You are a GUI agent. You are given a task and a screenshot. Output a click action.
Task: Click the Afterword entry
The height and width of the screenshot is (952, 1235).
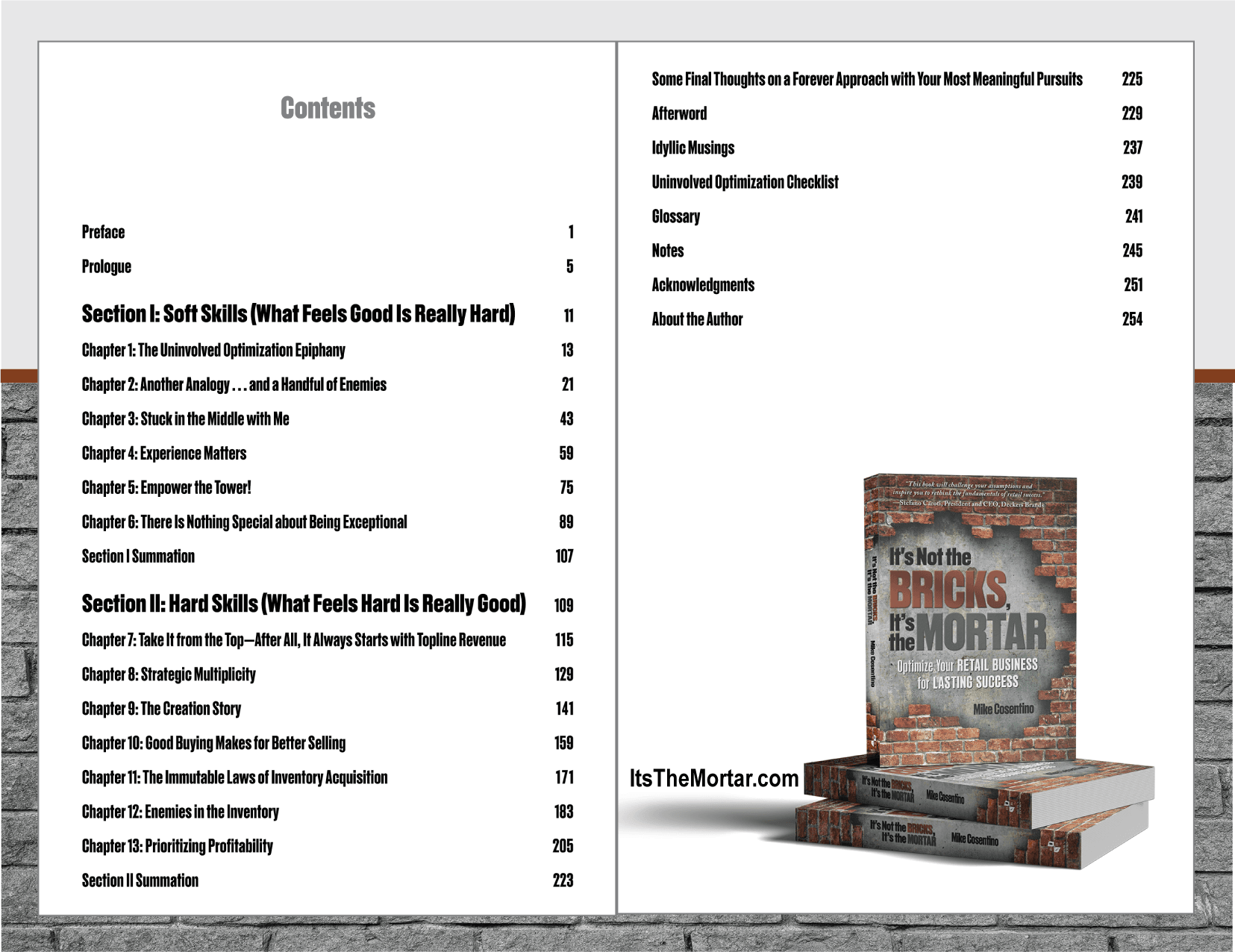pyautogui.click(x=679, y=113)
